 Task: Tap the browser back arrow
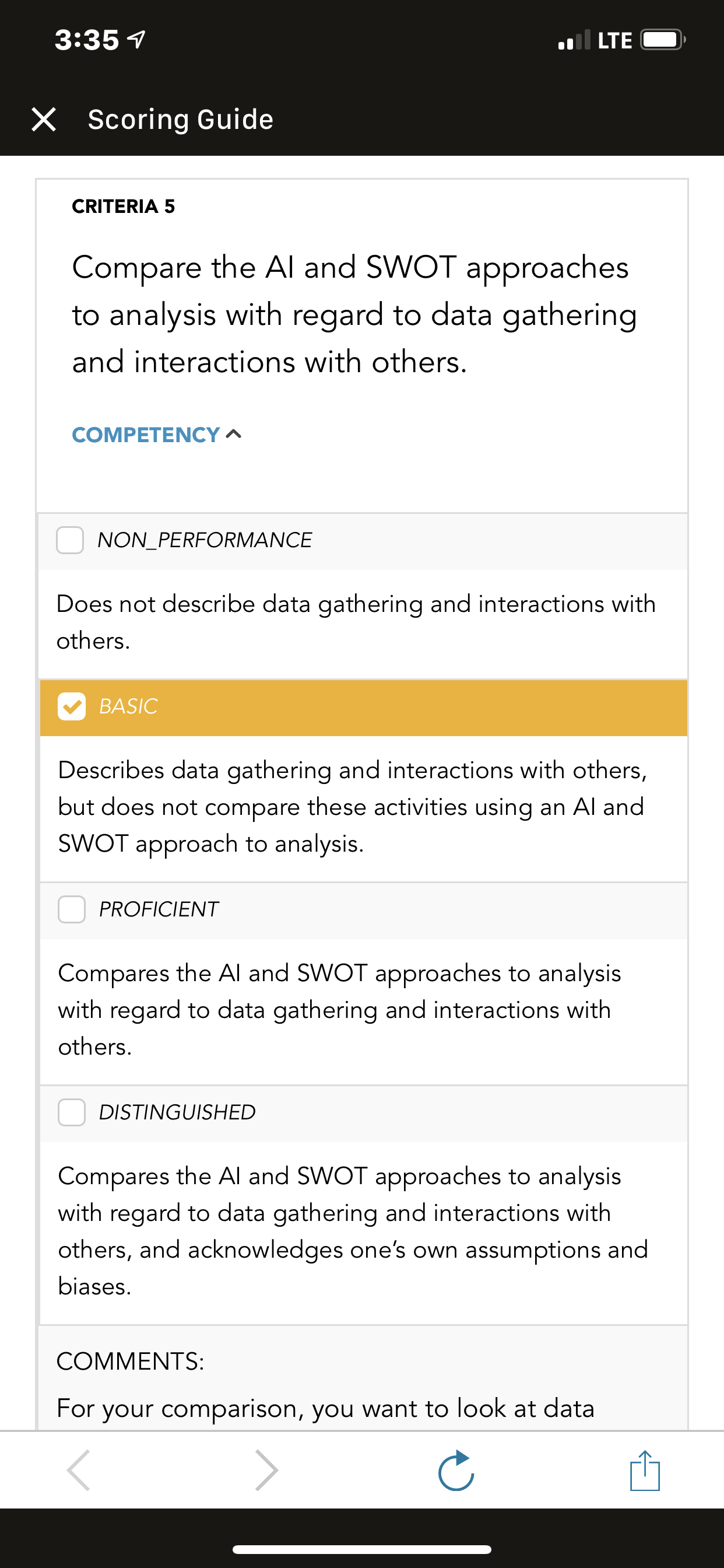pyautogui.click(x=79, y=1470)
